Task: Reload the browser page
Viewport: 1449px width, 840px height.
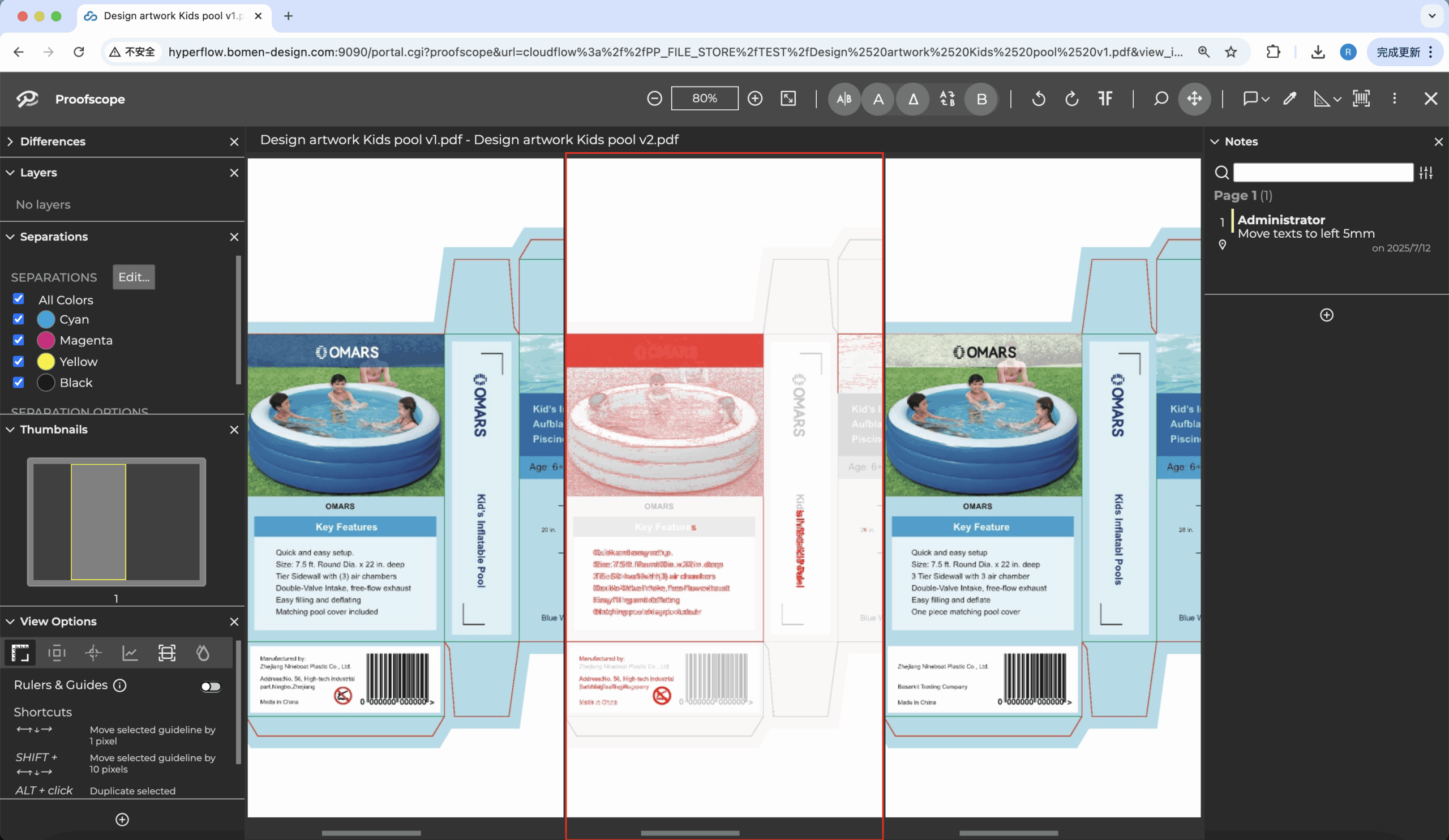Action: coord(79,52)
